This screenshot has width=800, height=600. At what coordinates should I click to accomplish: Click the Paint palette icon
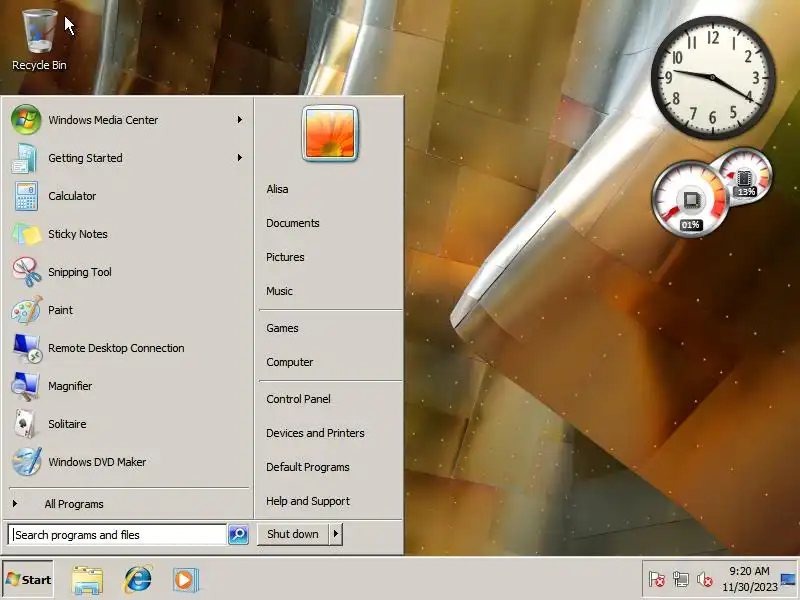pyautogui.click(x=27, y=310)
